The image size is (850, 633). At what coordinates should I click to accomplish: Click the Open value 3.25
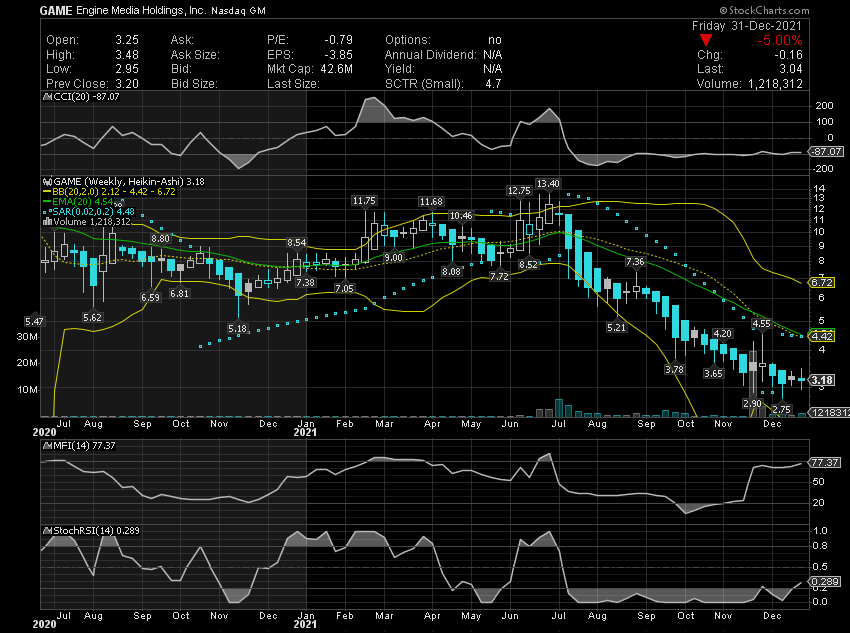pyautogui.click(x=127, y=40)
